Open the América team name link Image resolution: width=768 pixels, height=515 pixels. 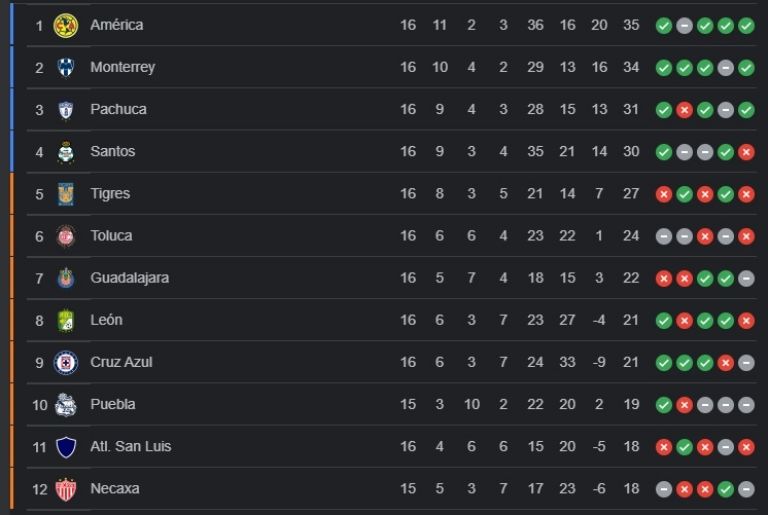click(x=116, y=25)
